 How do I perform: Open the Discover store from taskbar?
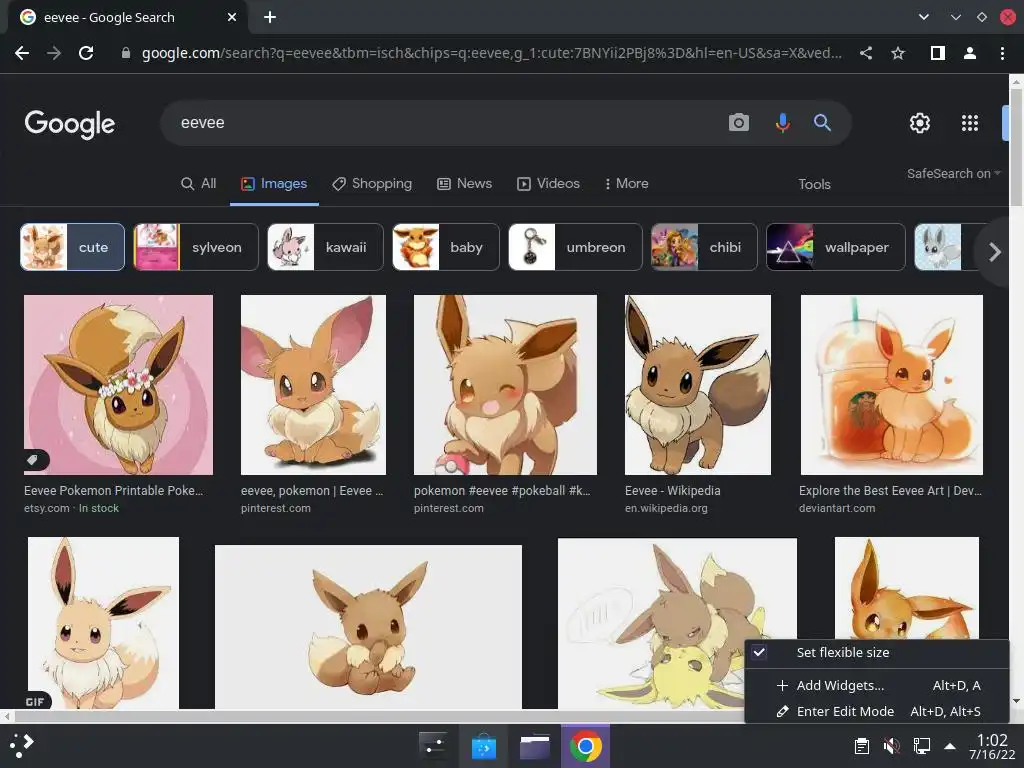pos(484,746)
